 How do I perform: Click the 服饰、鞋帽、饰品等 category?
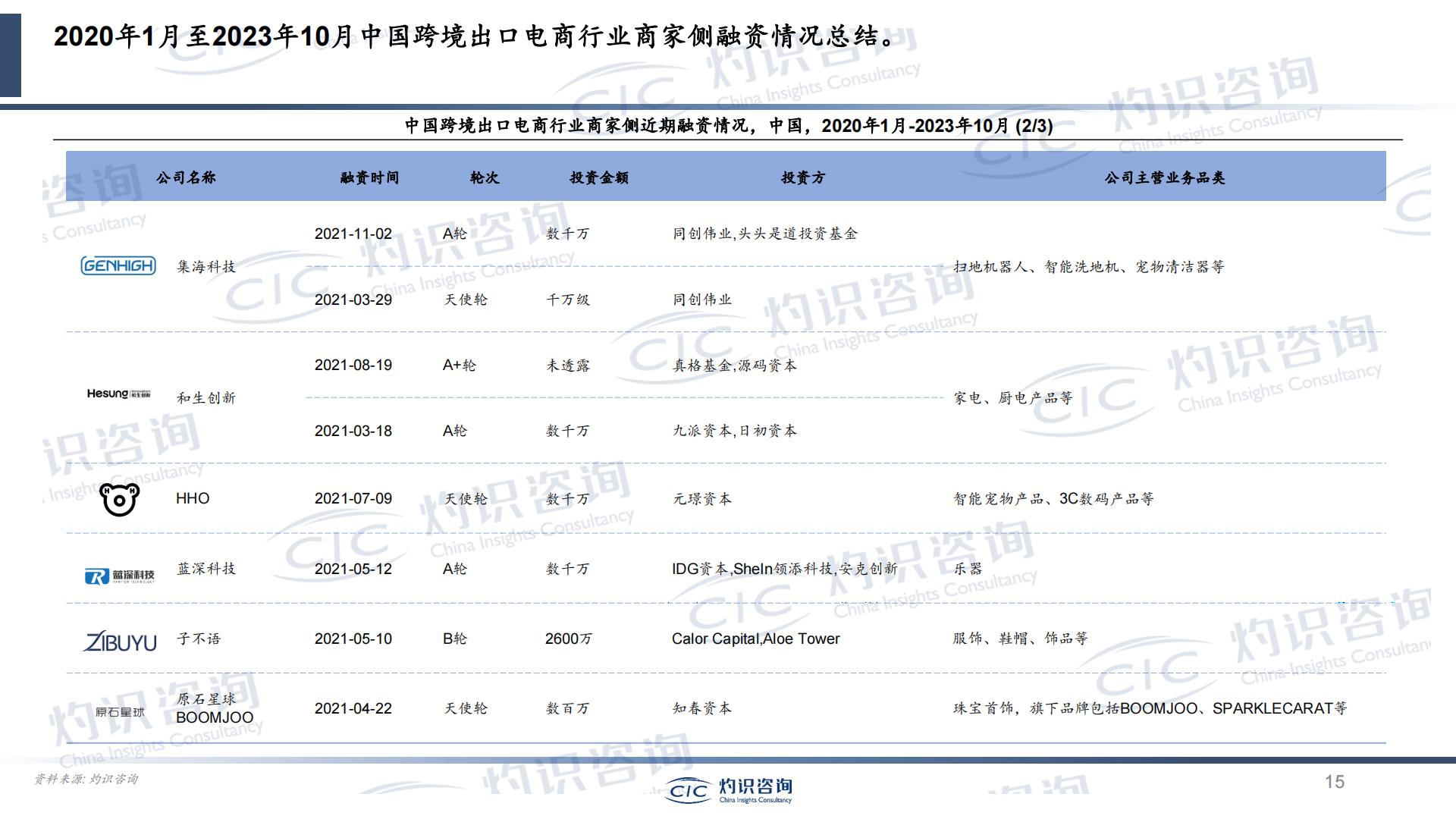tap(1021, 639)
